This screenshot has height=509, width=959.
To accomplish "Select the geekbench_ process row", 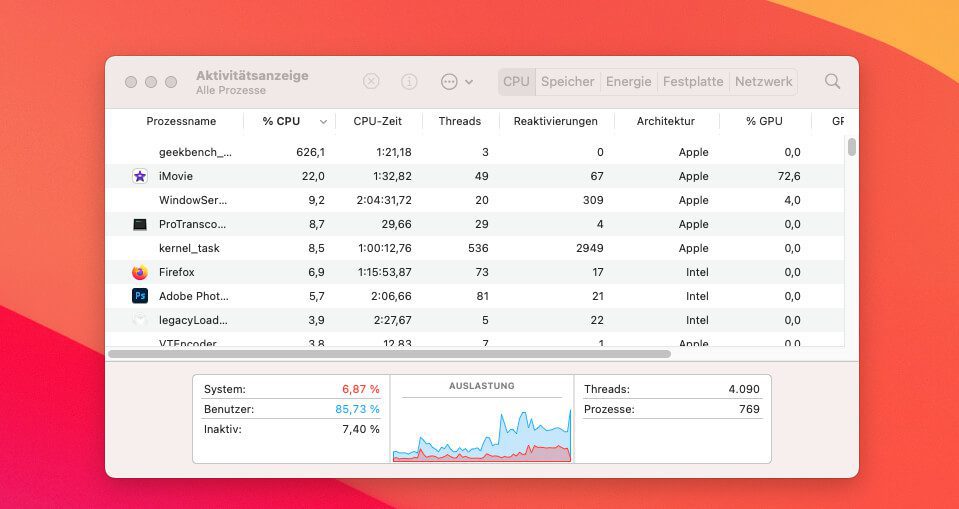I will coord(475,152).
